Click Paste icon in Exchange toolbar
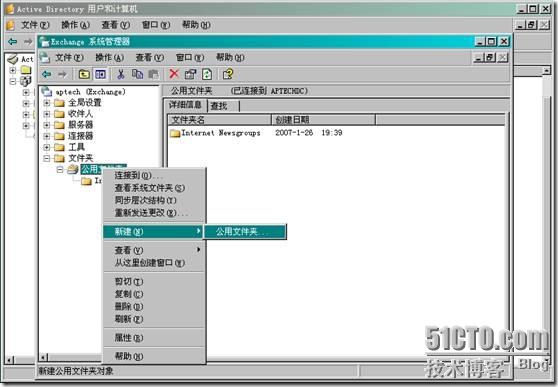The image size is (558, 387). [153, 74]
